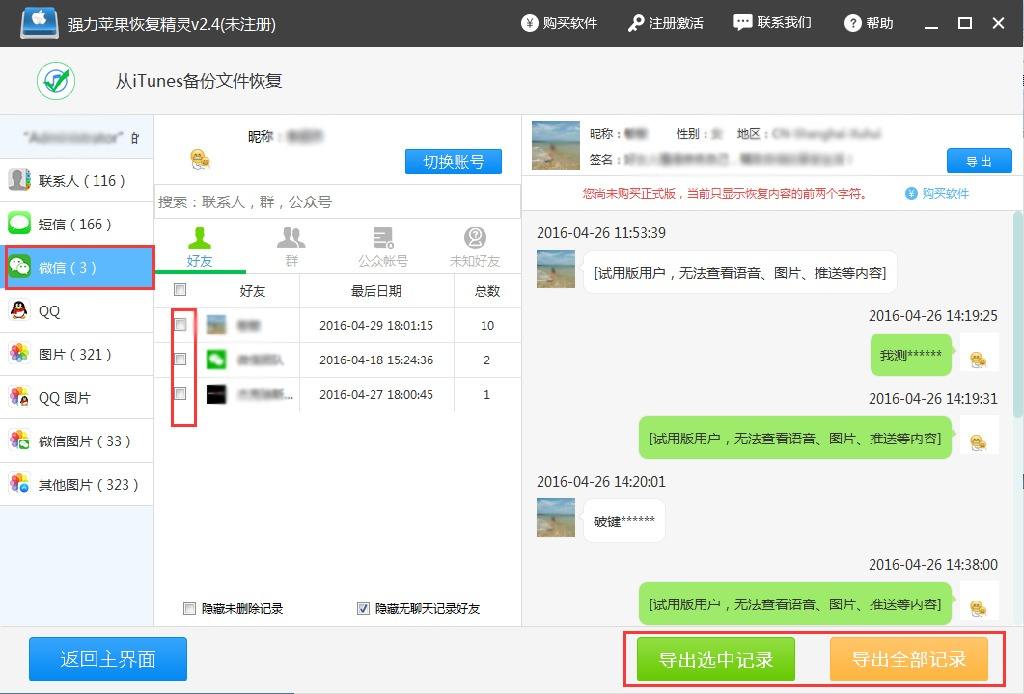Viewport: 1024px width, 694px height.
Task: Switch to the 群 groups tab
Action: pyautogui.click(x=291, y=247)
